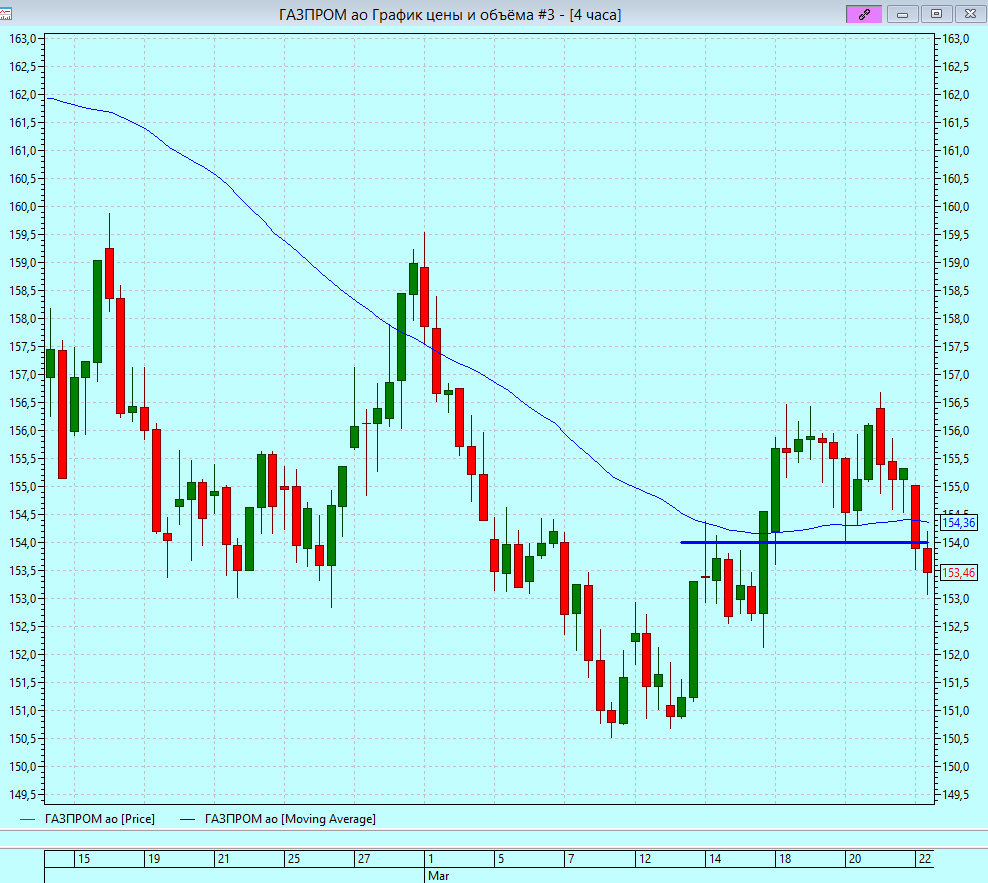Click the chart title ГАЗПРОМ ао График цены и объёма
This screenshot has height=883, width=988.
450,14
